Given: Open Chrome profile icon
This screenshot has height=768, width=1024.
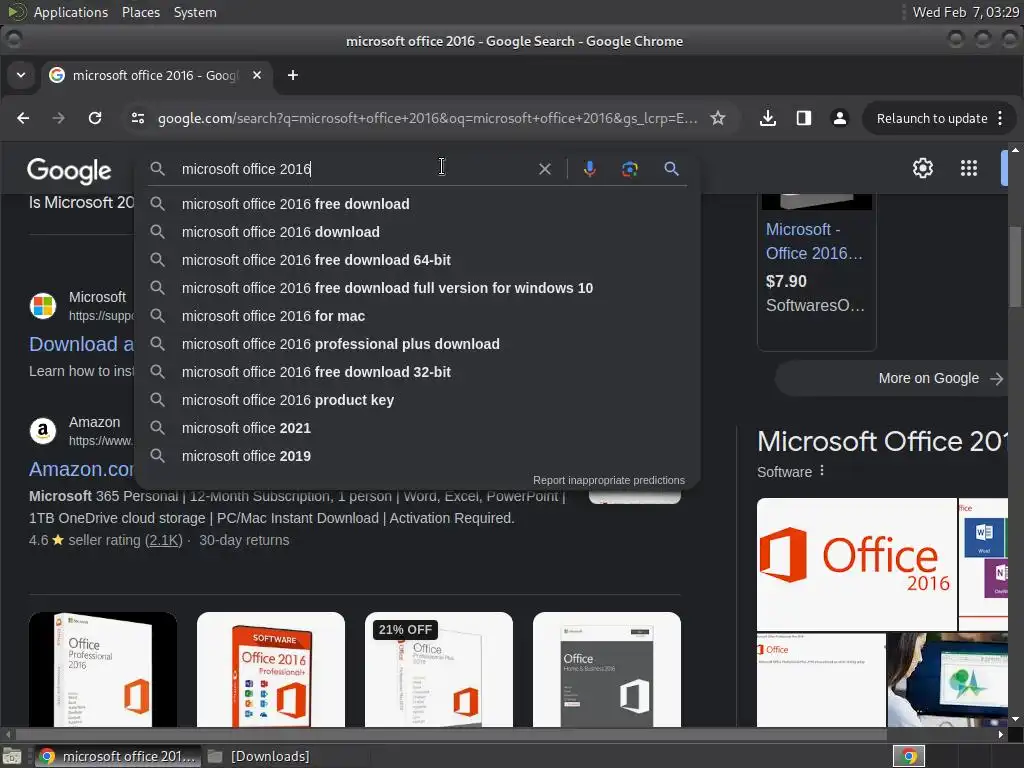Looking at the screenshot, I should point(840,118).
